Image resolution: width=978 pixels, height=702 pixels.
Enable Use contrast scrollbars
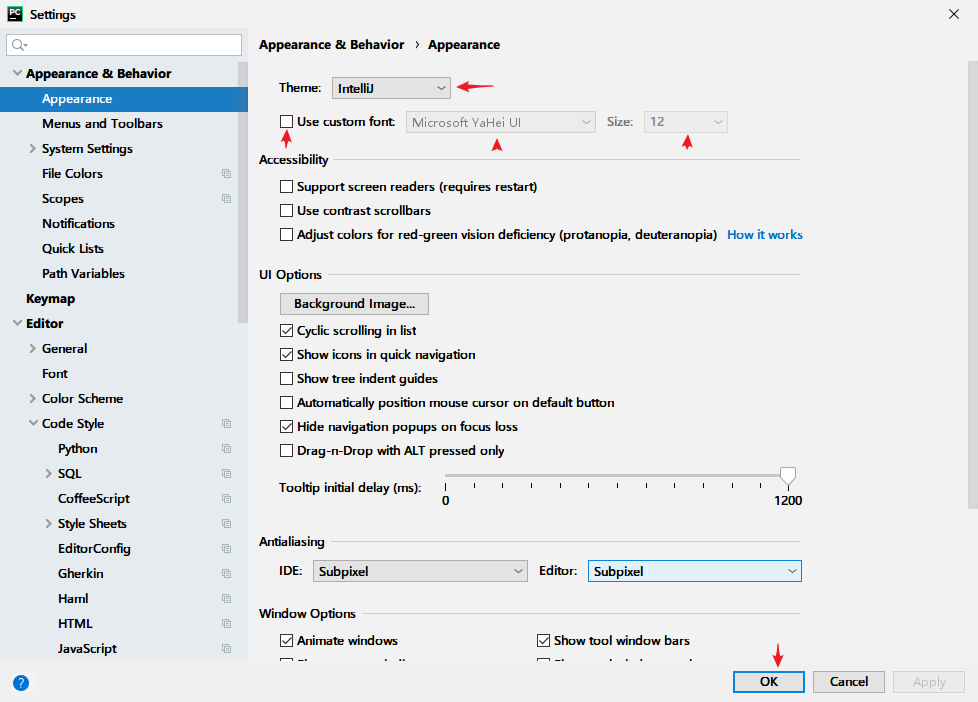(x=286, y=210)
